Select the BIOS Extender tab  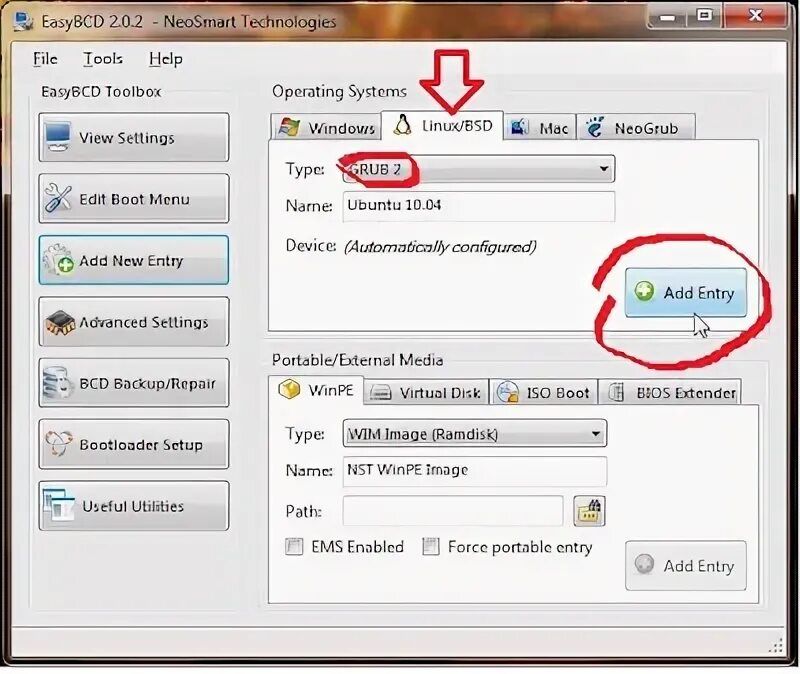669,392
